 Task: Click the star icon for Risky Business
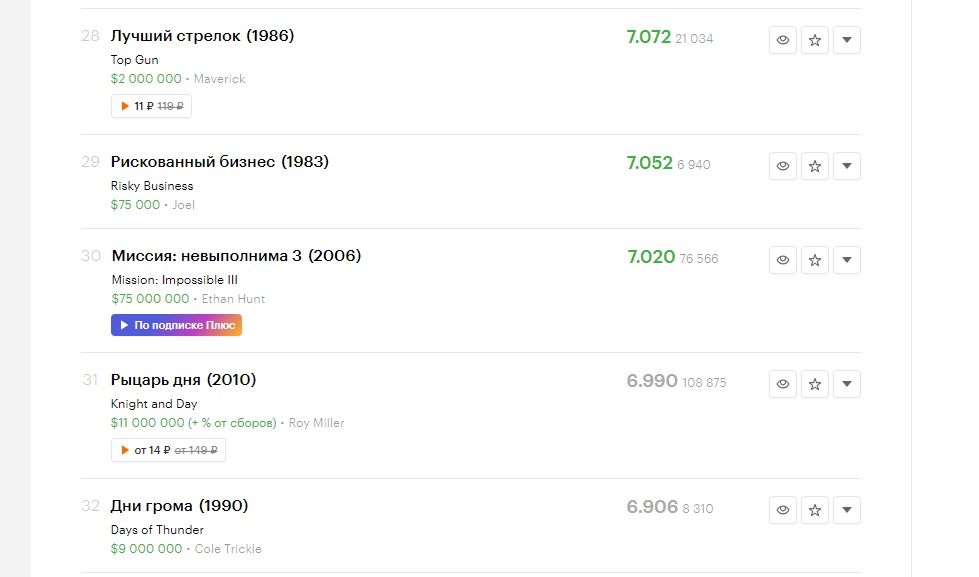pyautogui.click(x=815, y=166)
